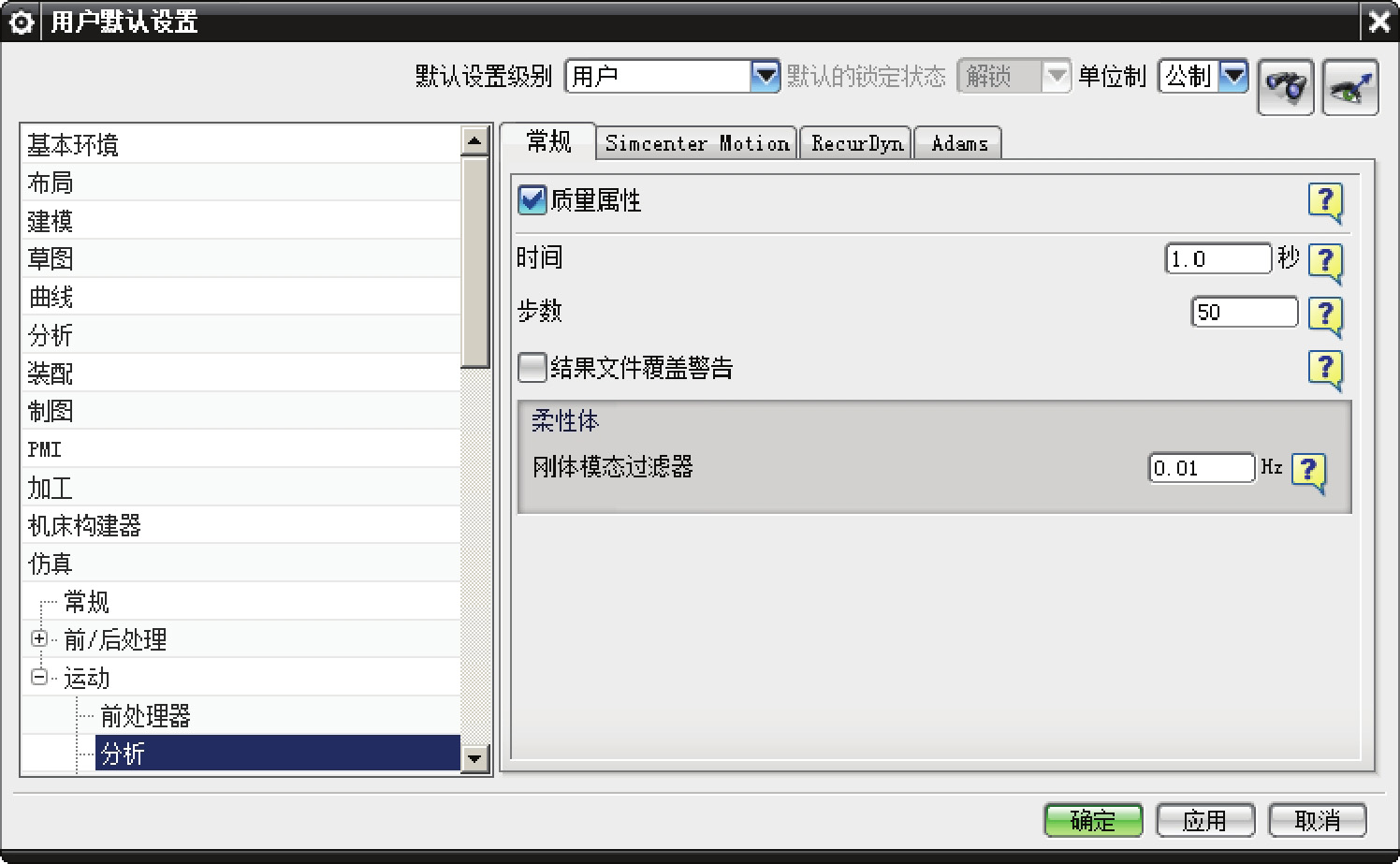The height and width of the screenshot is (864, 1400).
Task: Click the gear icon in title bar
Action: (21, 22)
